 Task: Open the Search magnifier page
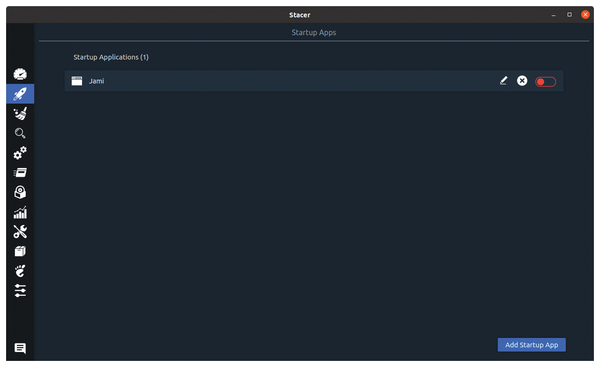[x=20, y=133]
